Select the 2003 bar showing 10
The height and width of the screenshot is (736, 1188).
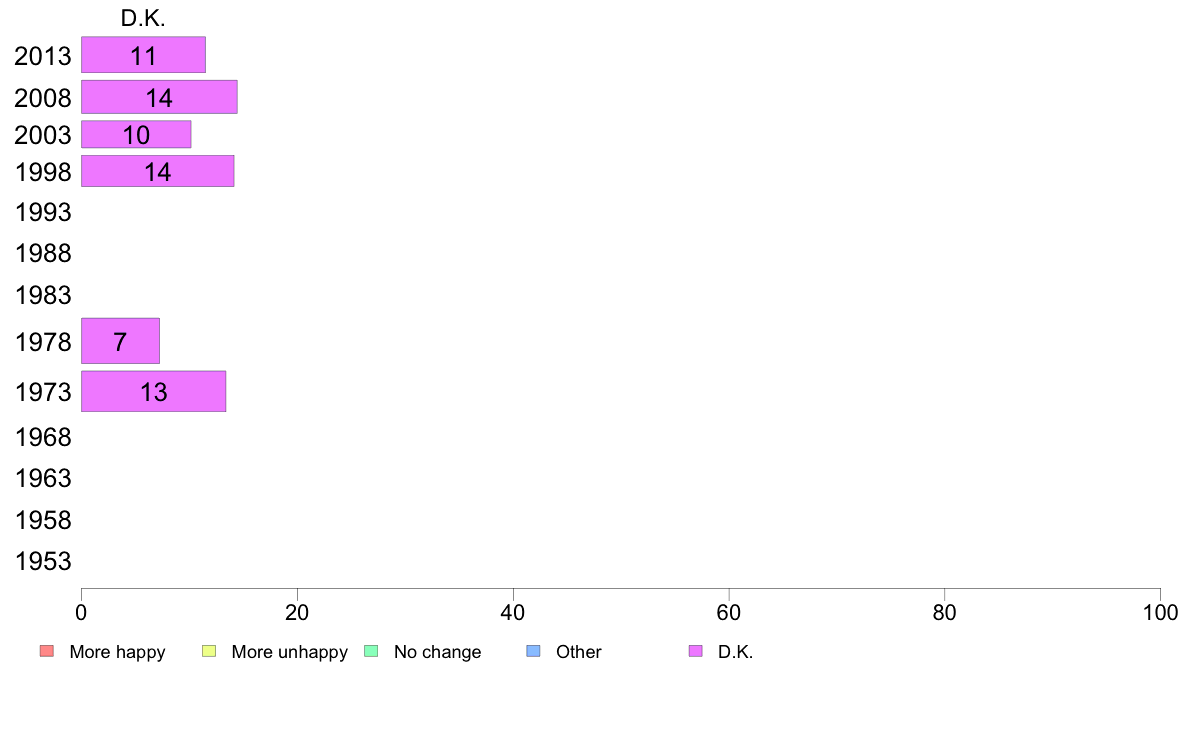[136, 134]
